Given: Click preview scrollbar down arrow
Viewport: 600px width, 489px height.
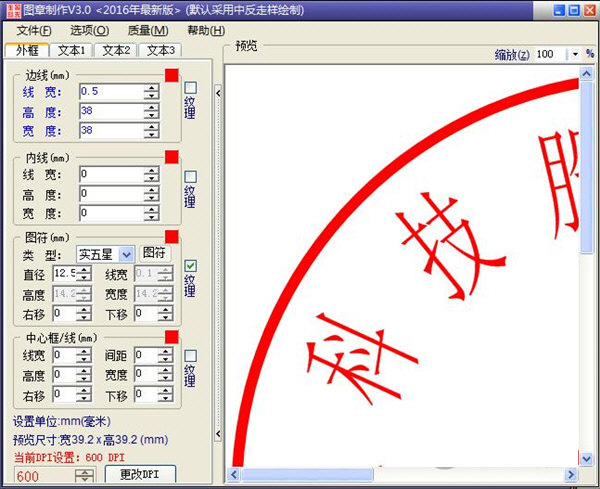Looking at the screenshot, I should pos(586,458).
